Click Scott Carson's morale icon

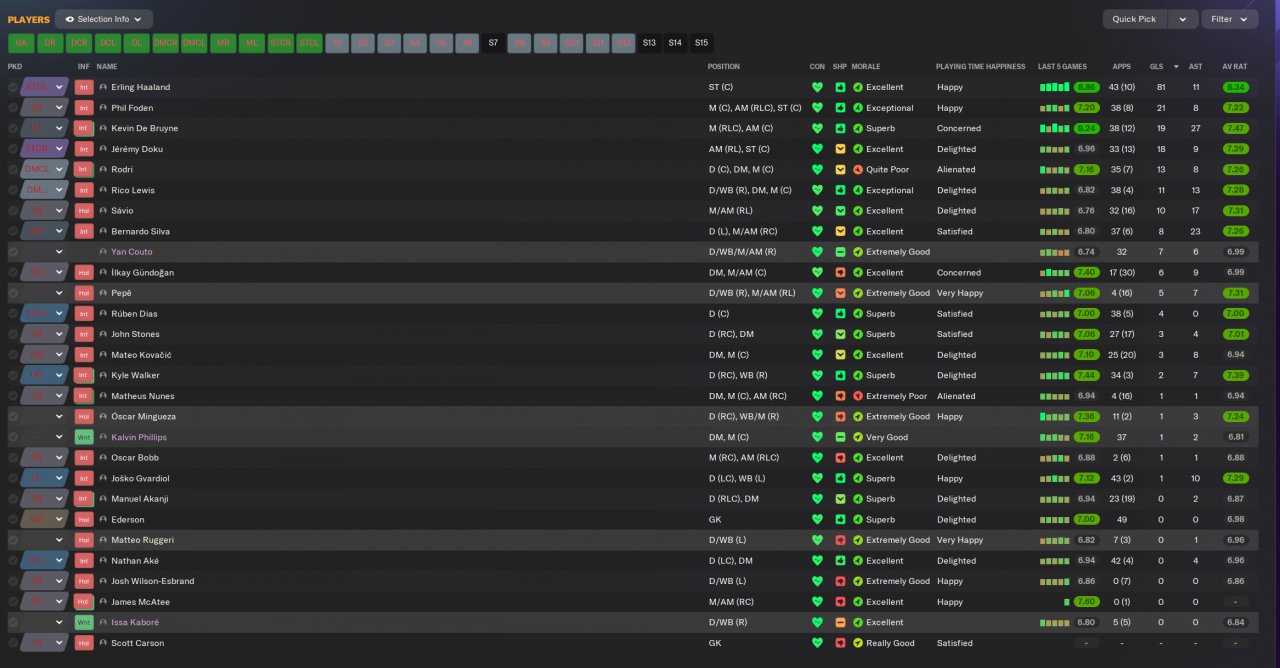tap(858, 643)
